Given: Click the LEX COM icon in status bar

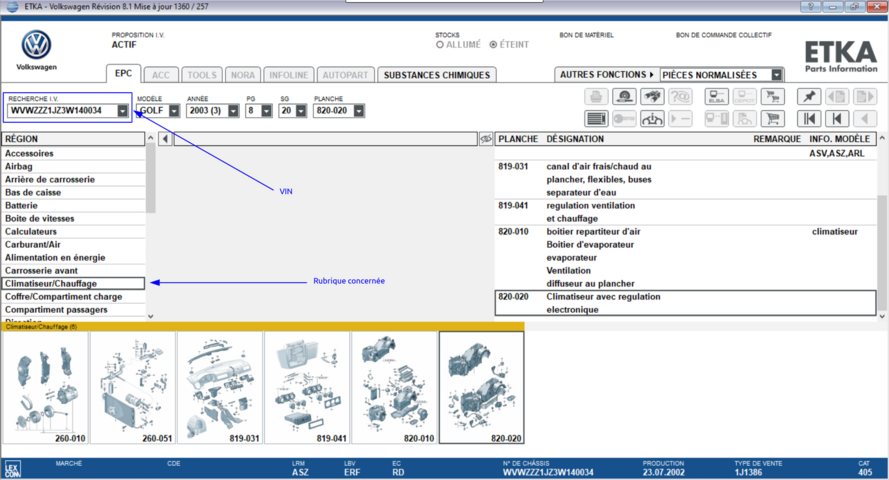Looking at the screenshot, I should click(x=12, y=469).
